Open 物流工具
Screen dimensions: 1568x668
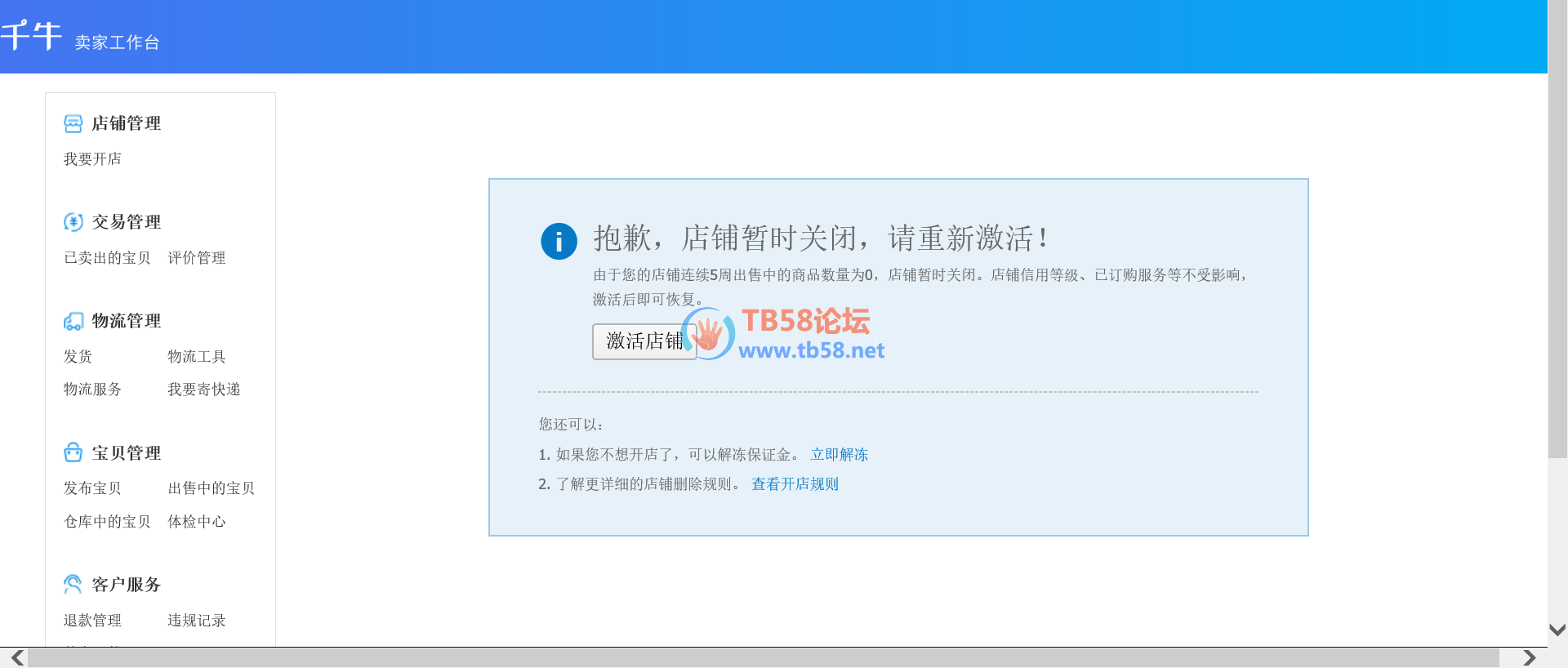coord(197,357)
